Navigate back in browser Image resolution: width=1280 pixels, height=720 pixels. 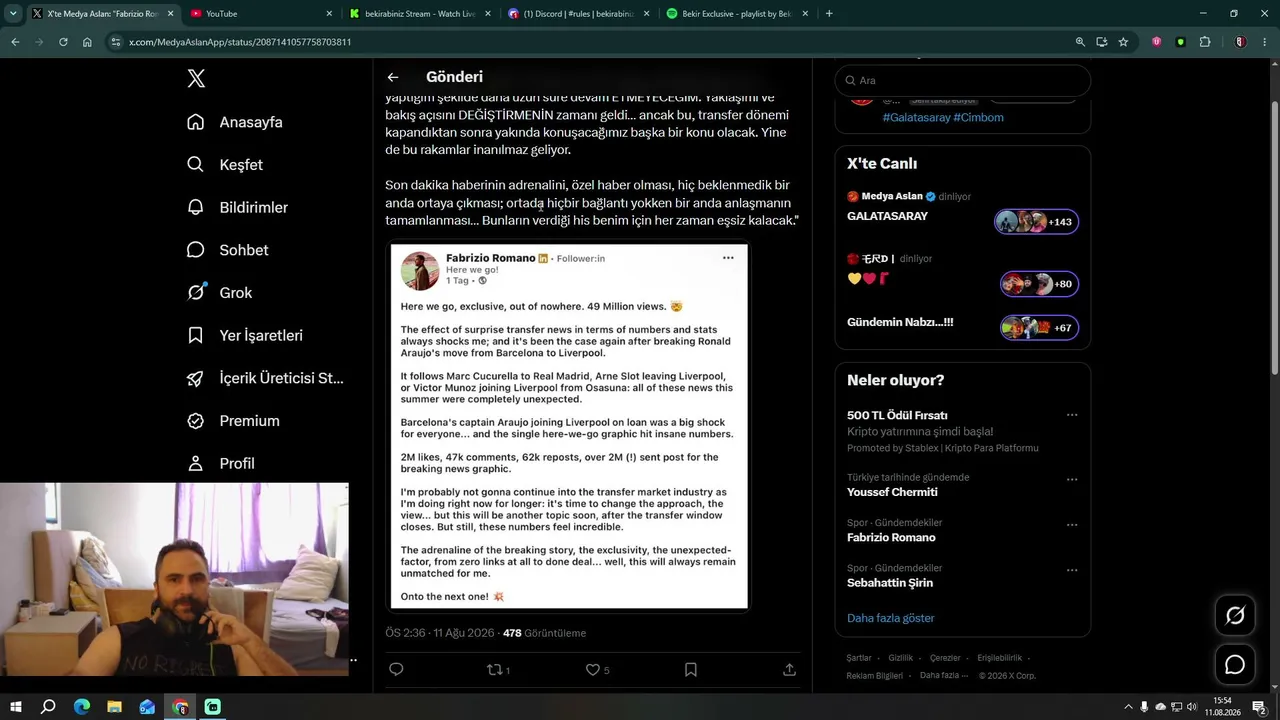pos(15,42)
